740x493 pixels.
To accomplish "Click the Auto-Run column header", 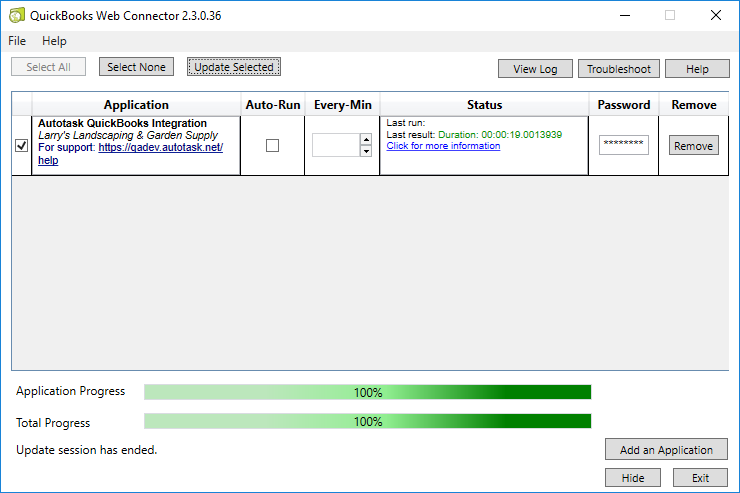I will [273, 105].
